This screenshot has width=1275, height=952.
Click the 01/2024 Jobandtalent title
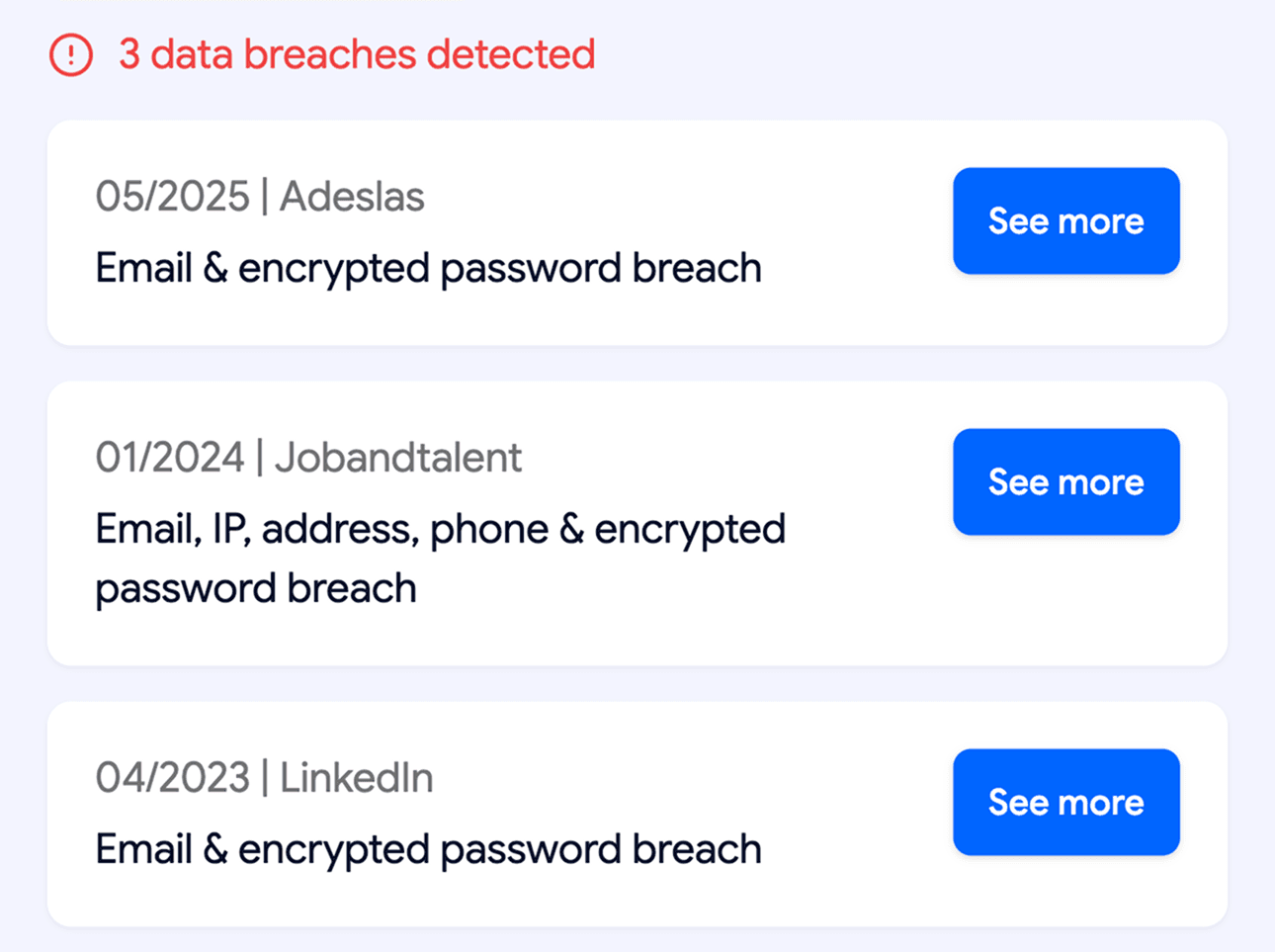tap(308, 457)
